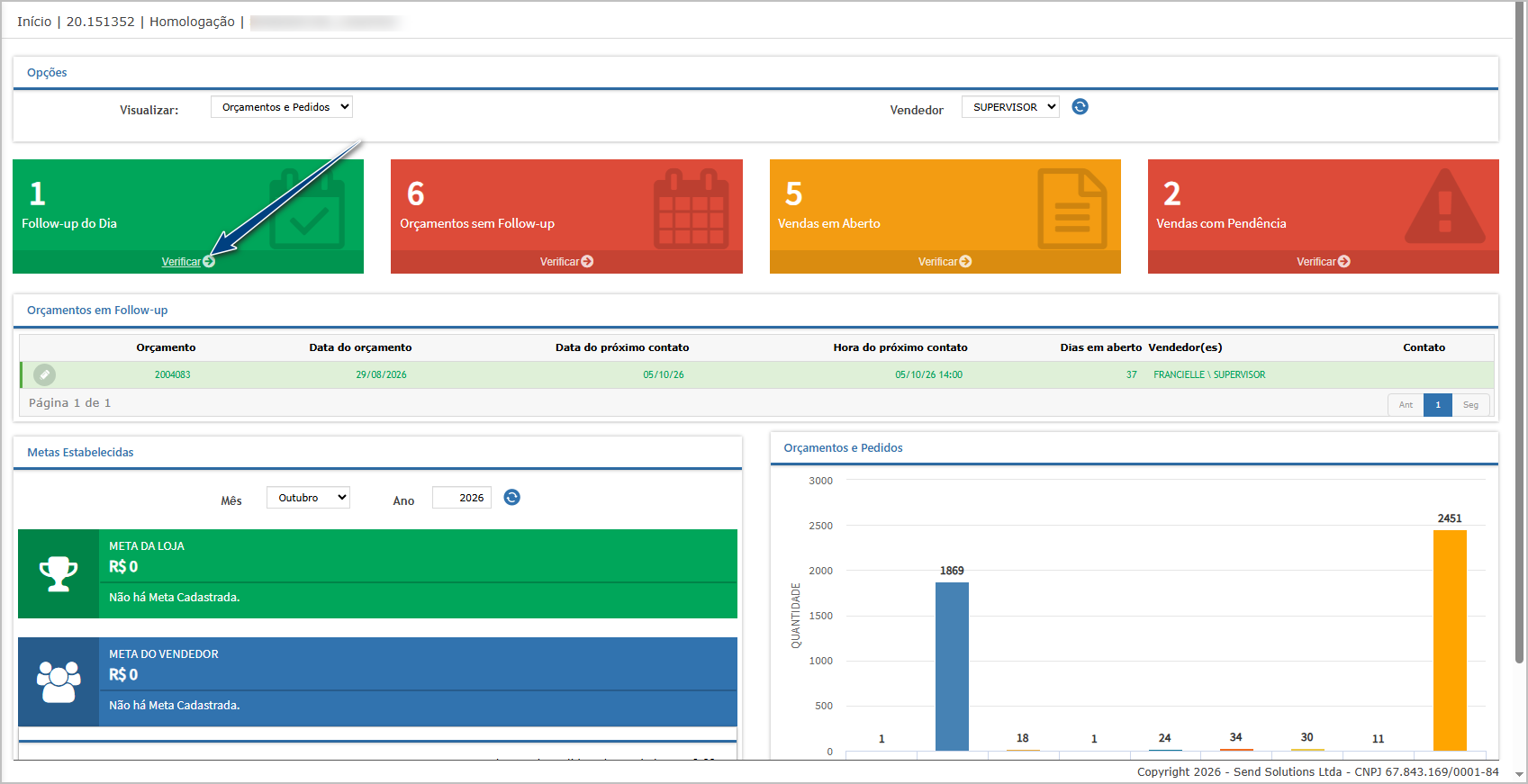Click the Orçamentos e Pedidos chart title
The width and height of the screenshot is (1528, 784).
[843, 448]
